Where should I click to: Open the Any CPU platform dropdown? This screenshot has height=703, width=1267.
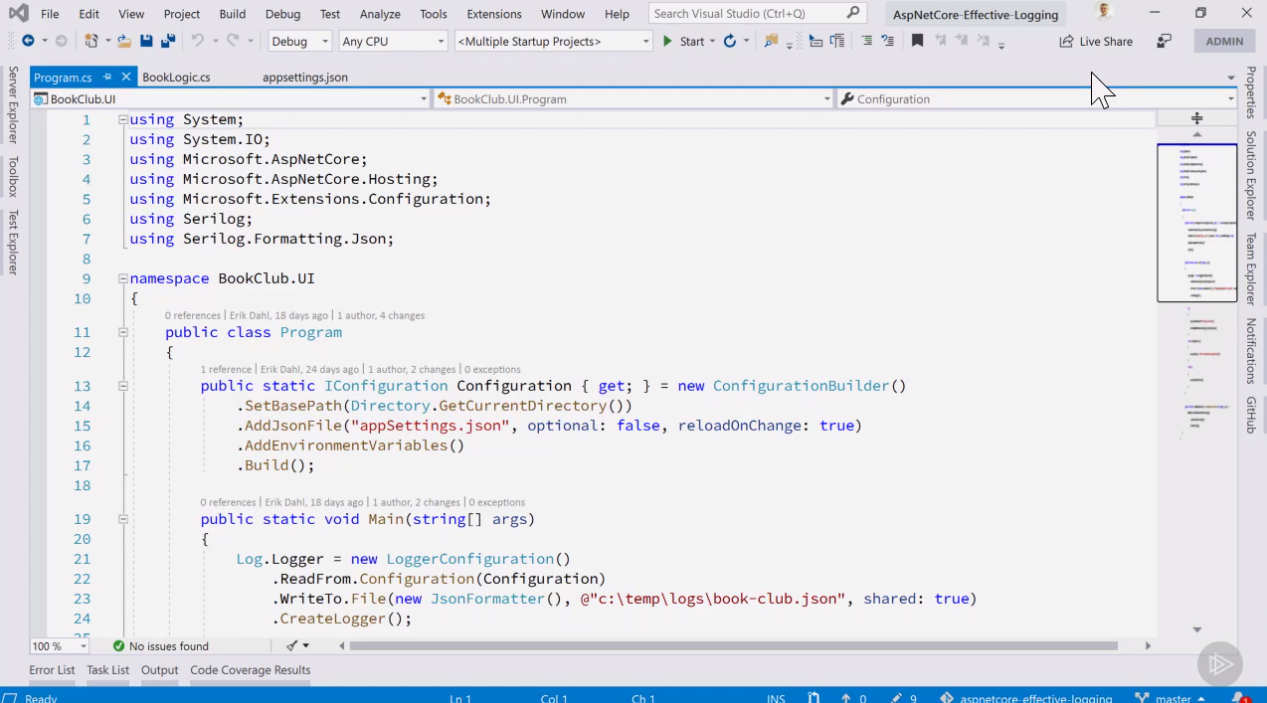coord(393,41)
